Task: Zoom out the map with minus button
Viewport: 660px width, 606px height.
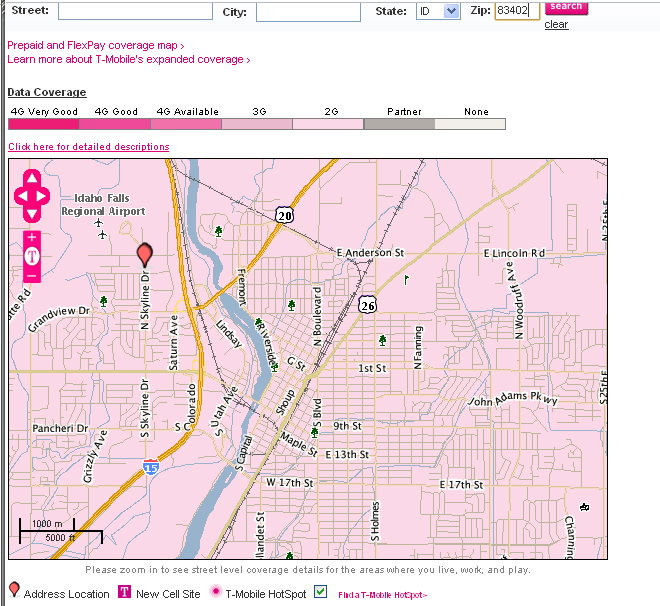Action: tap(32, 276)
